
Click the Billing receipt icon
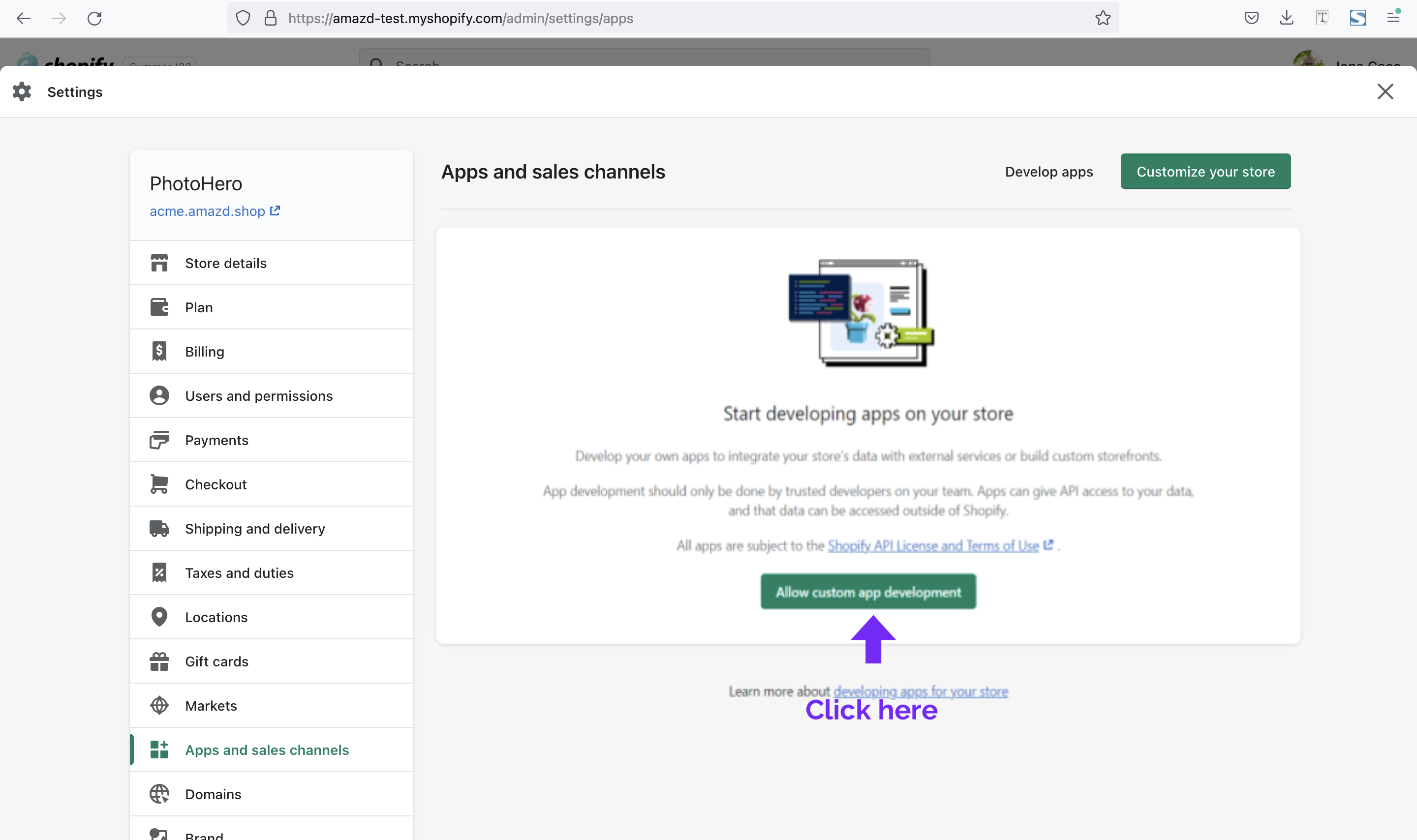(x=159, y=352)
